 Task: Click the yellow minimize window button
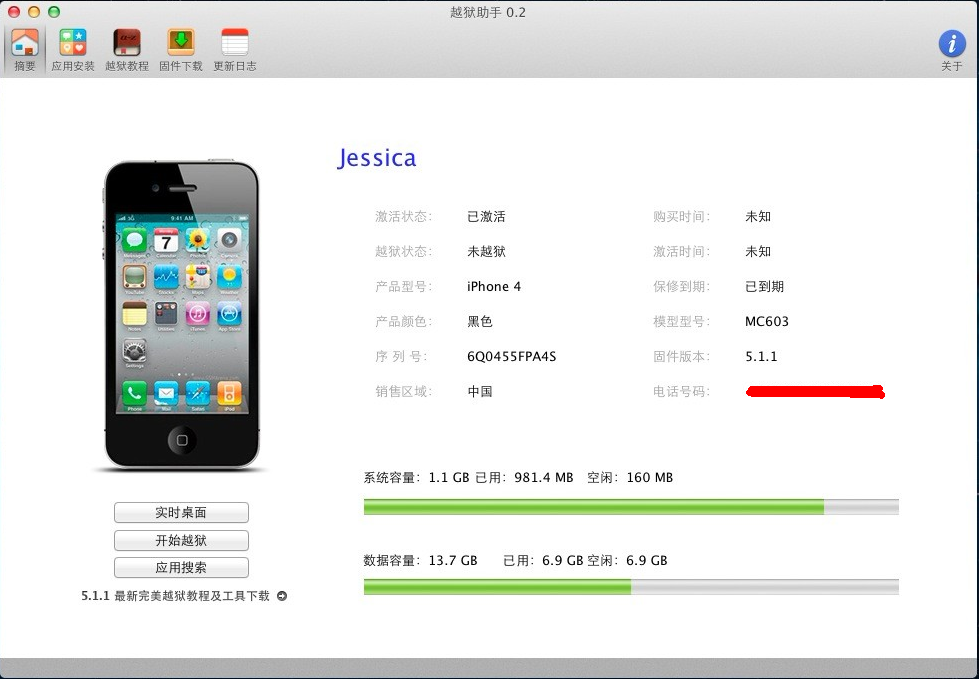pyautogui.click(x=34, y=12)
